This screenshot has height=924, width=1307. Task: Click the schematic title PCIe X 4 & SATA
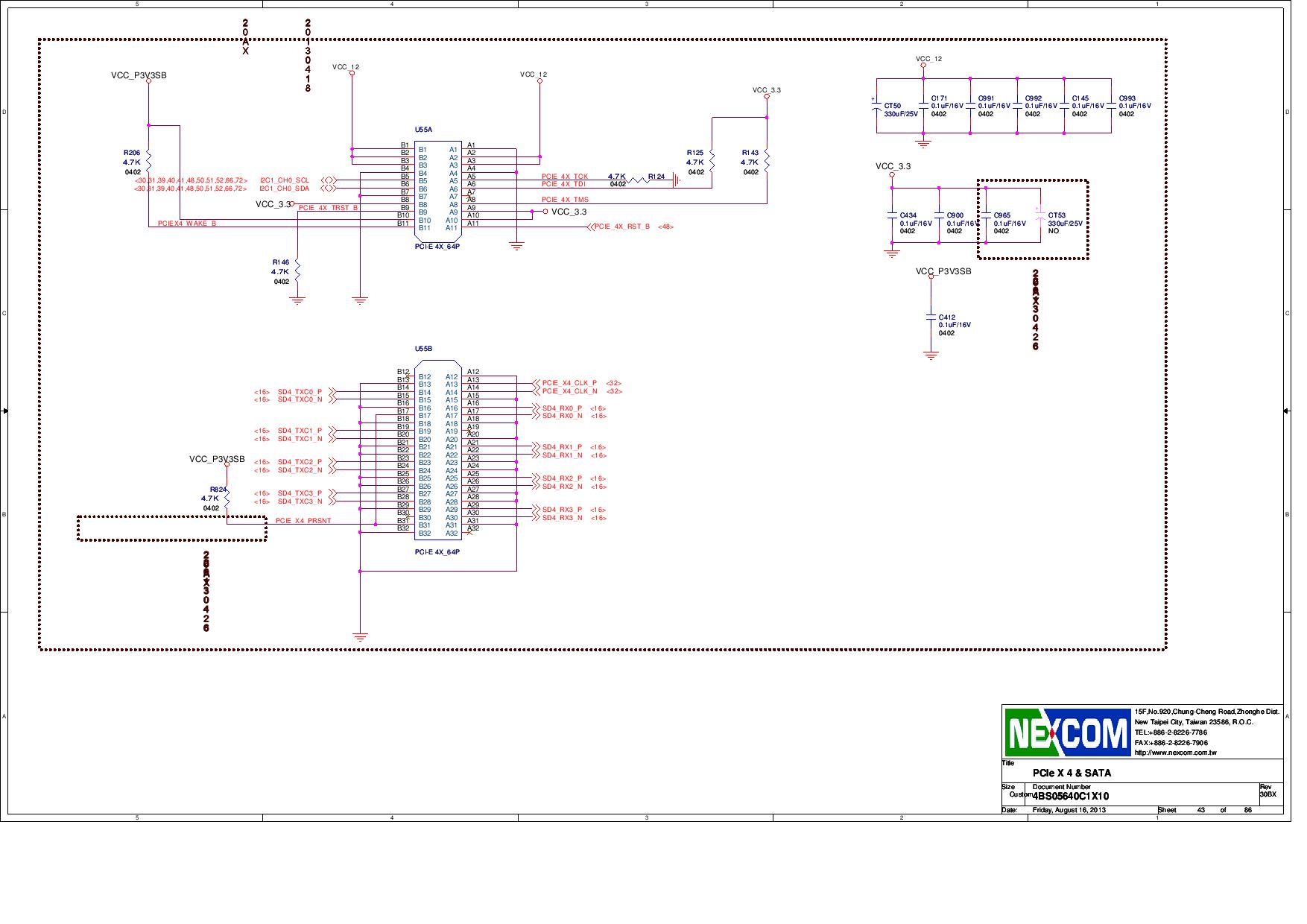point(1073,773)
